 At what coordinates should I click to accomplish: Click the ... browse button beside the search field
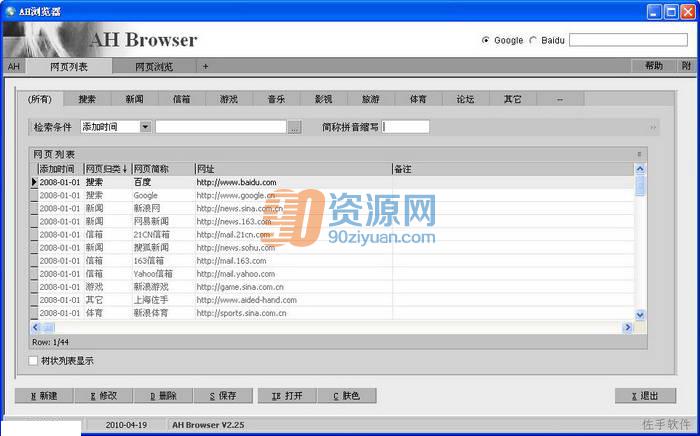[294, 128]
